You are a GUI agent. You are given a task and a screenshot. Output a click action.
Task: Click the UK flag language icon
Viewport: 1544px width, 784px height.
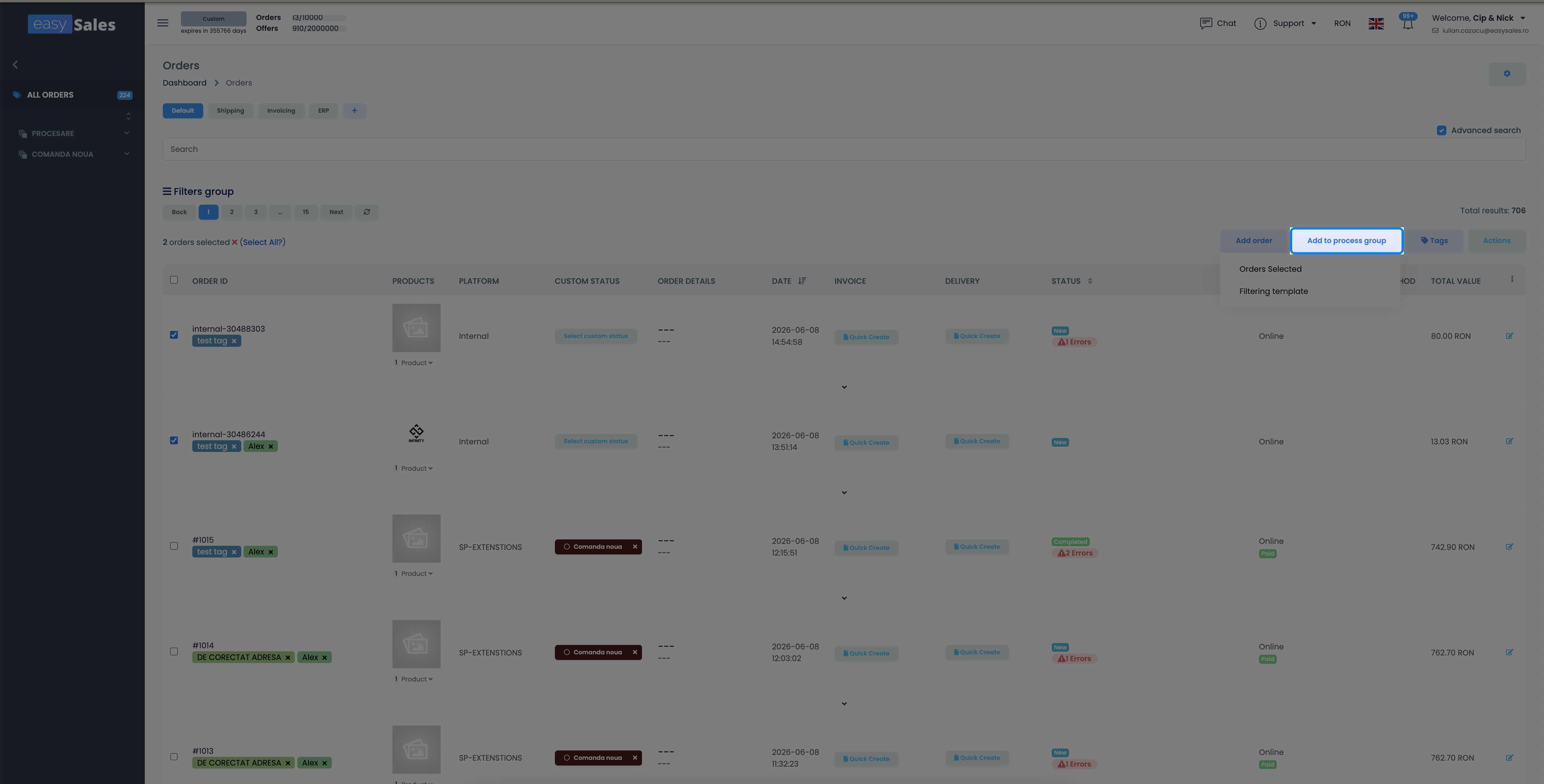coord(1376,23)
